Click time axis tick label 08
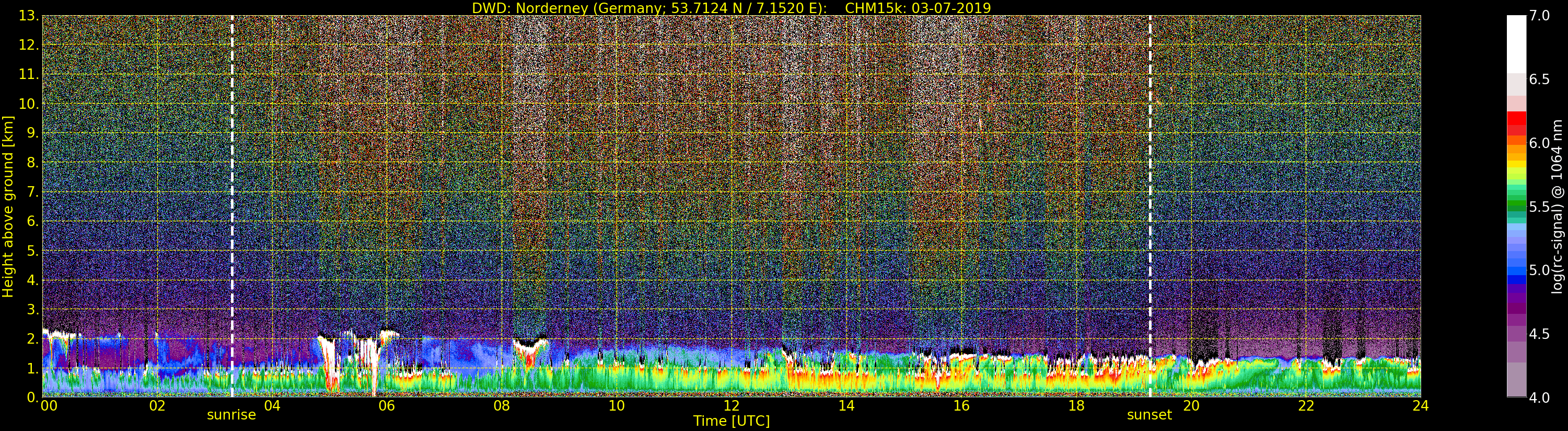The width and height of the screenshot is (1568, 431). [x=502, y=405]
